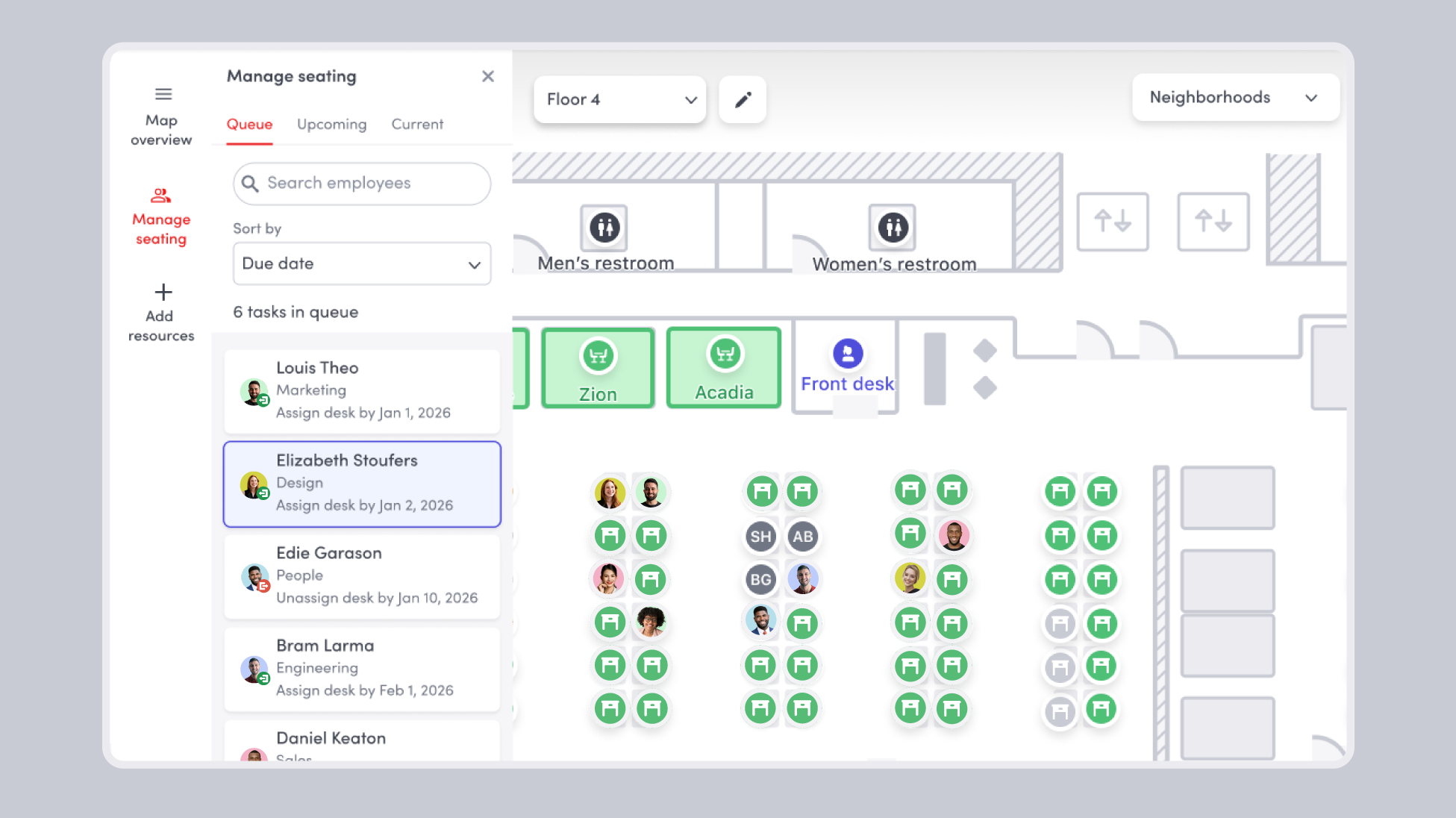Open the Floor 4 dropdown

tap(619, 100)
